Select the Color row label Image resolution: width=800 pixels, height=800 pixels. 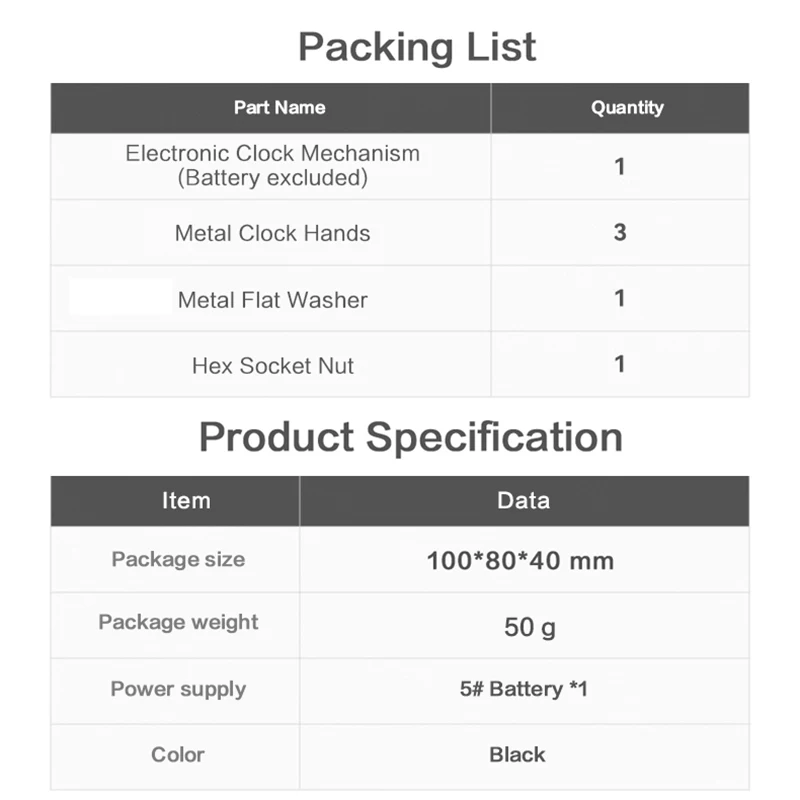pyautogui.click(x=177, y=755)
